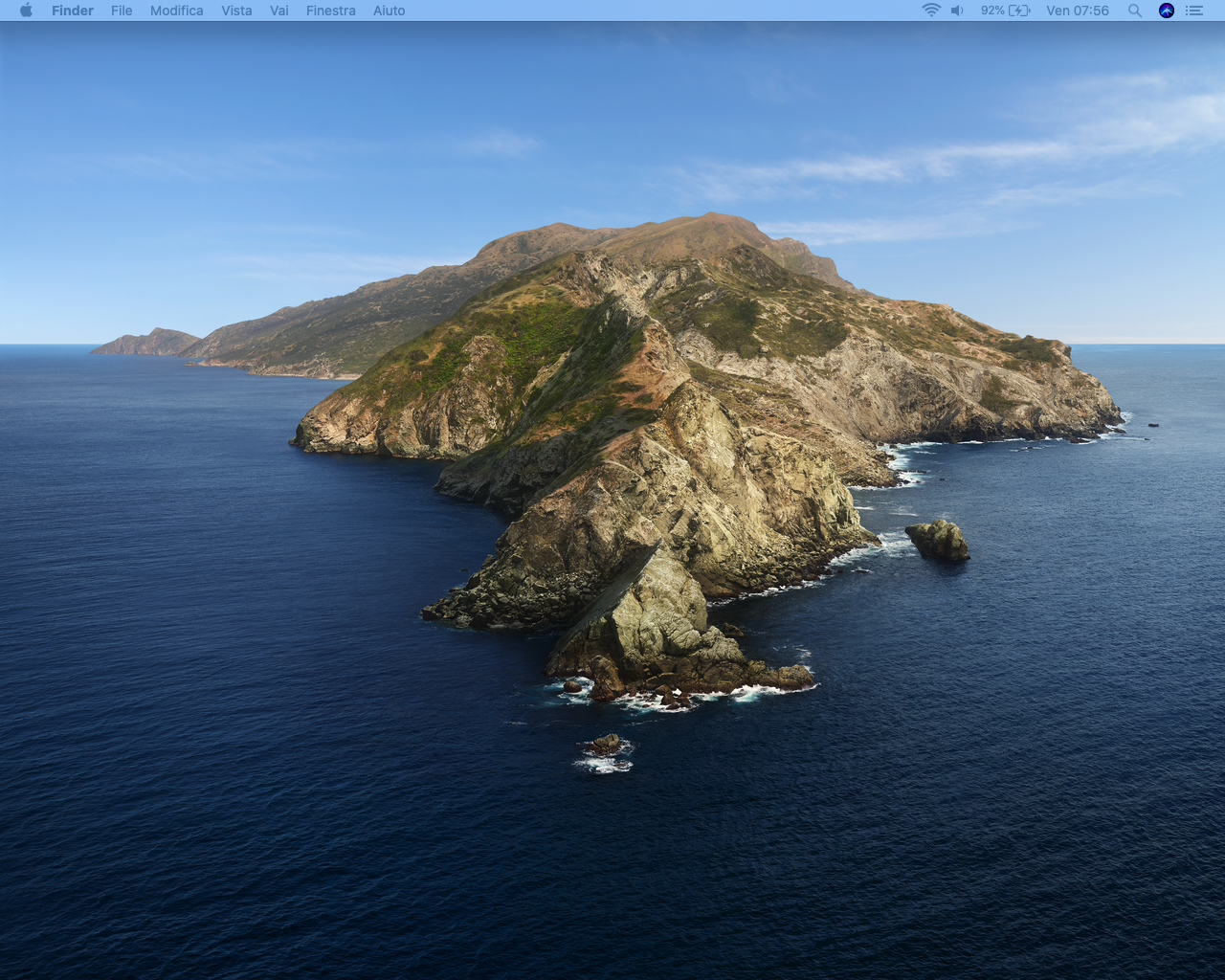Open the Wi-Fi status menu
1225x980 pixels.
930,11
